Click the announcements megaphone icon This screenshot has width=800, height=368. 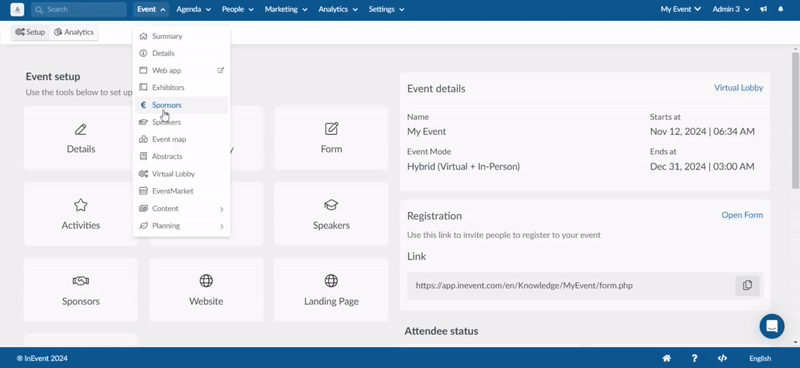point(763,9)
